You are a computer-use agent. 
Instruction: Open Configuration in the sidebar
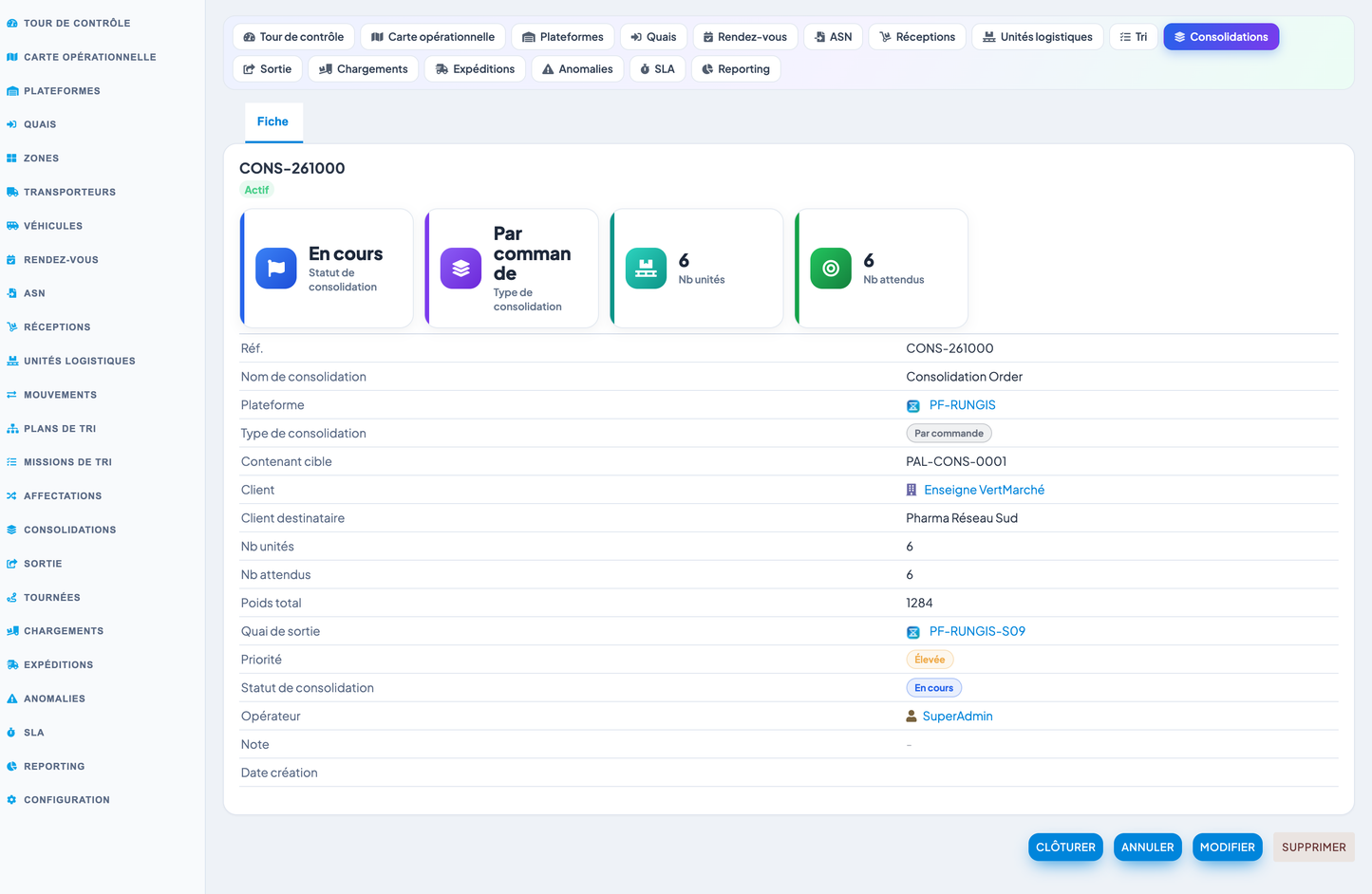tap(58, 800)
